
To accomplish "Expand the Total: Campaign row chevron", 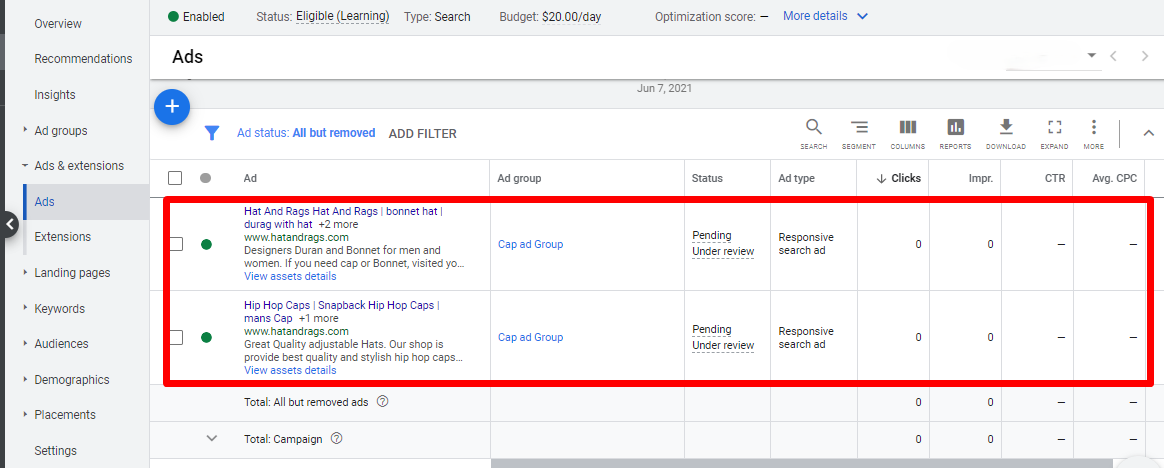I will coord(211,438).
